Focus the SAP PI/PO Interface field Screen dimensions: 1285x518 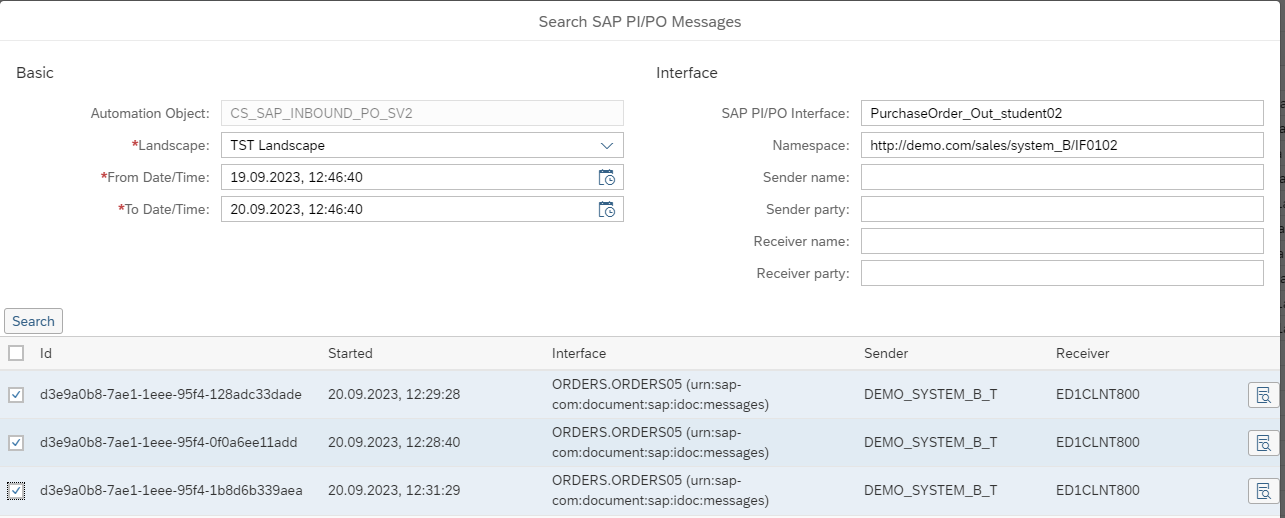coord(1062,113)
